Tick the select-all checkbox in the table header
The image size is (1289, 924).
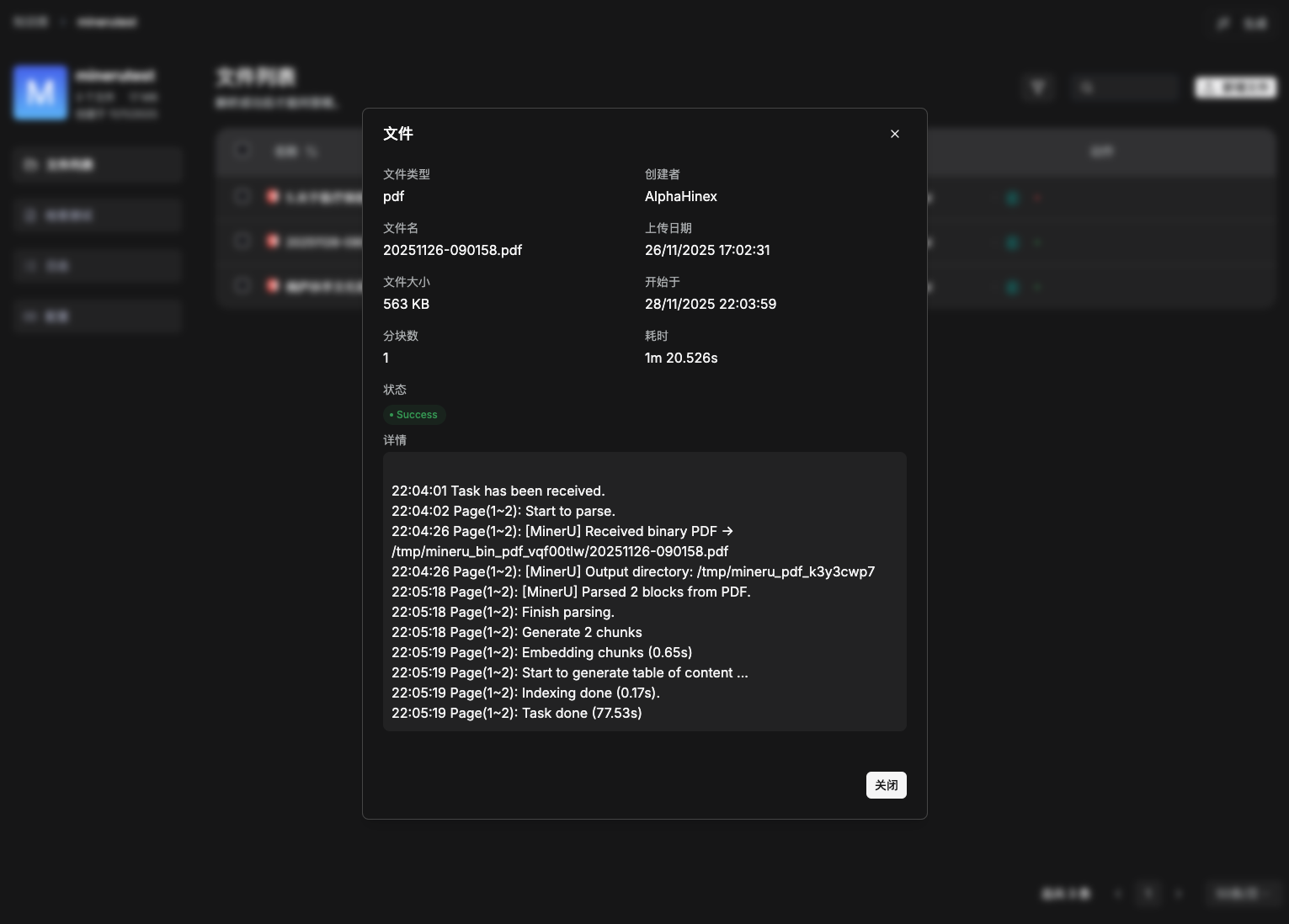[242, 151]
